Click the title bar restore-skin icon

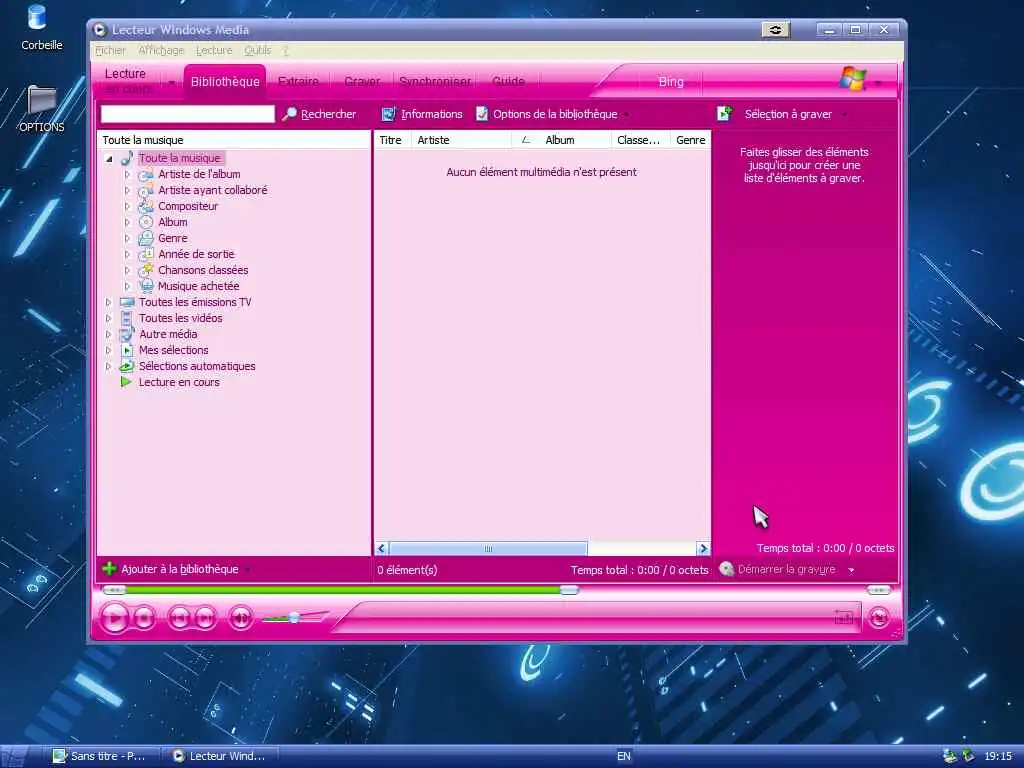[775, 29]
